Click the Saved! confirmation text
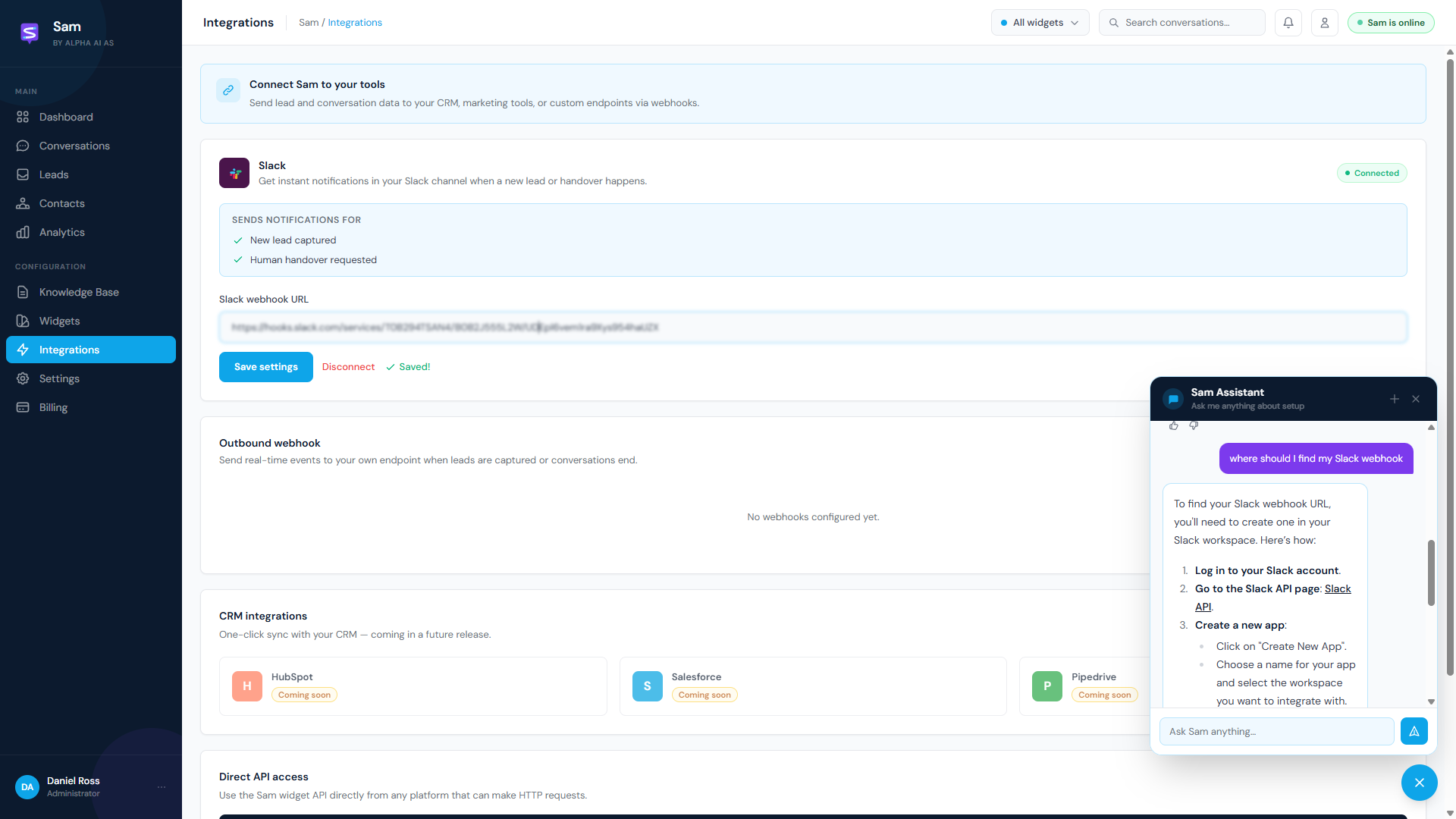The width and height of the screenshot is (1456, 819). coord(408,367)
